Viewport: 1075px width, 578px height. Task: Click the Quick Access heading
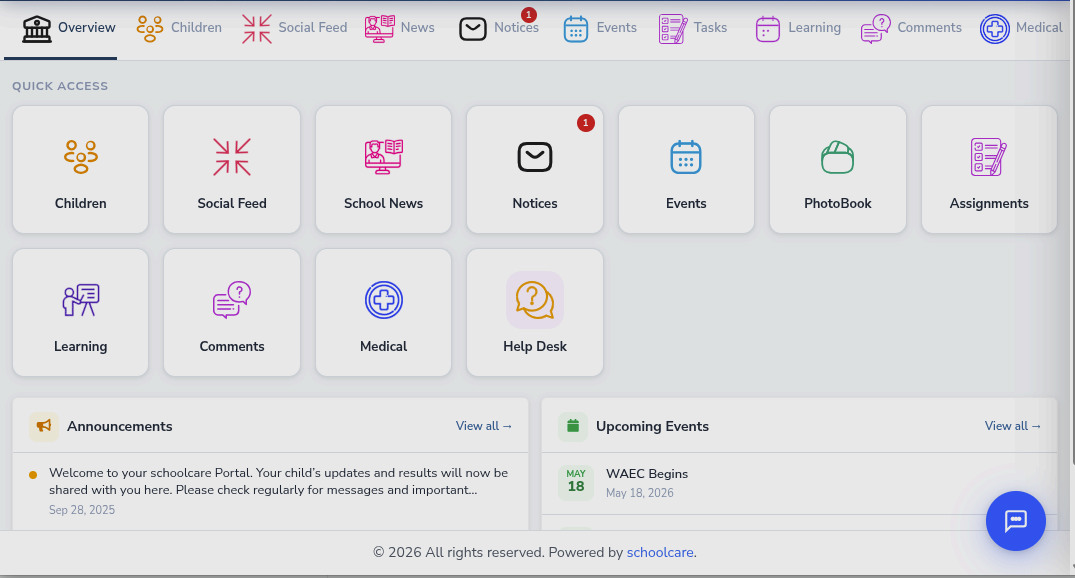point(60,86)
